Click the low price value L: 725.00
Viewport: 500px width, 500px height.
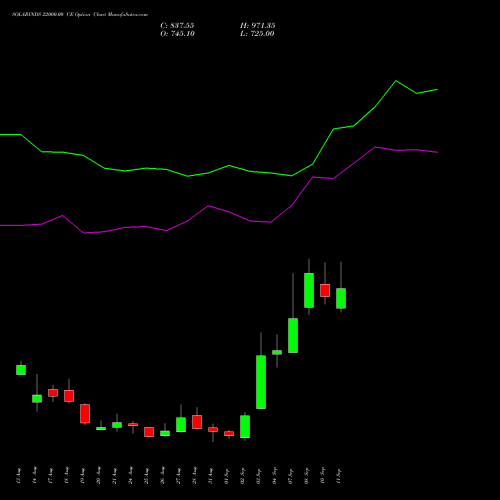[257, 34]
